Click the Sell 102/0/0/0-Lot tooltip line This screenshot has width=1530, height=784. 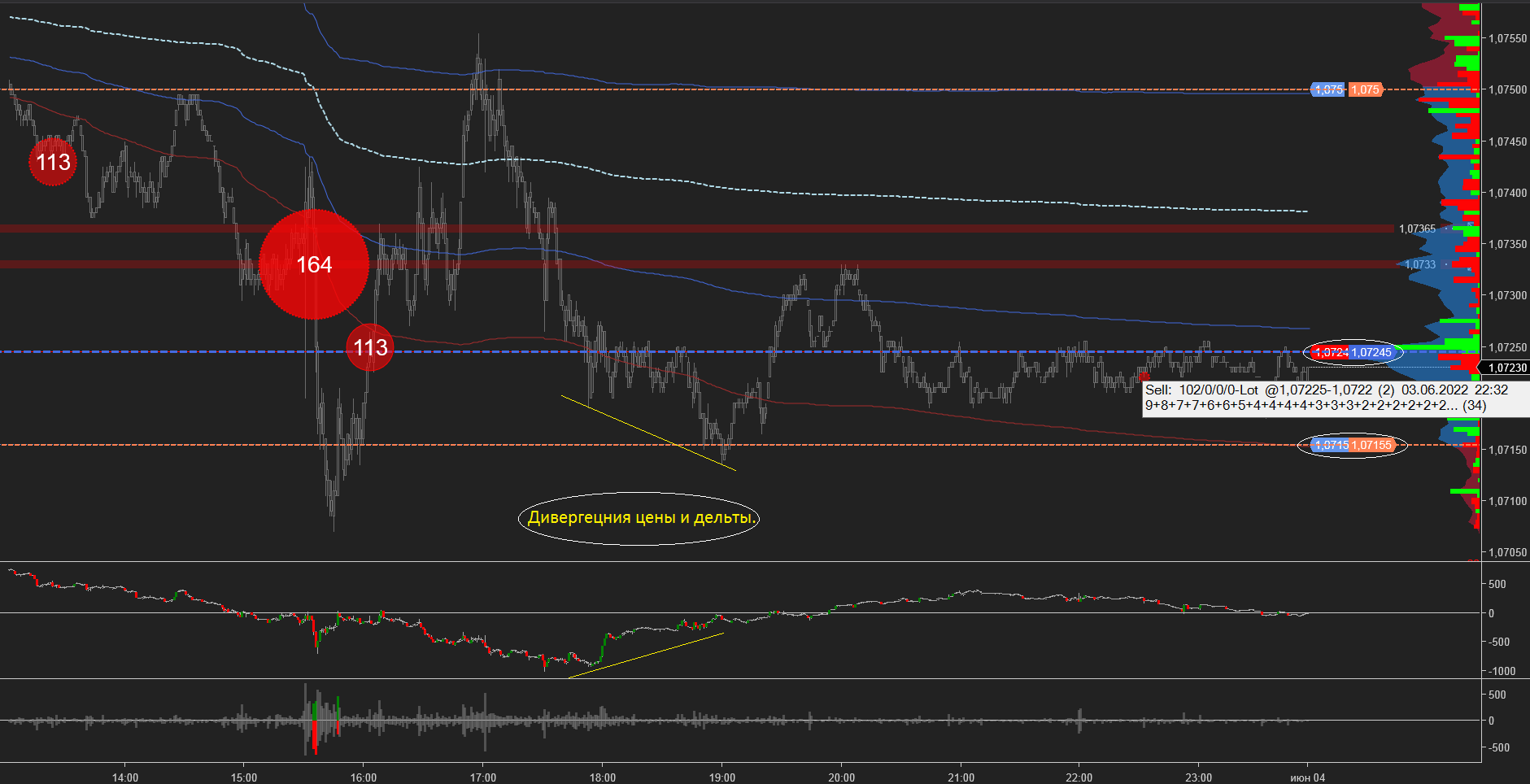coord(1327,390)
